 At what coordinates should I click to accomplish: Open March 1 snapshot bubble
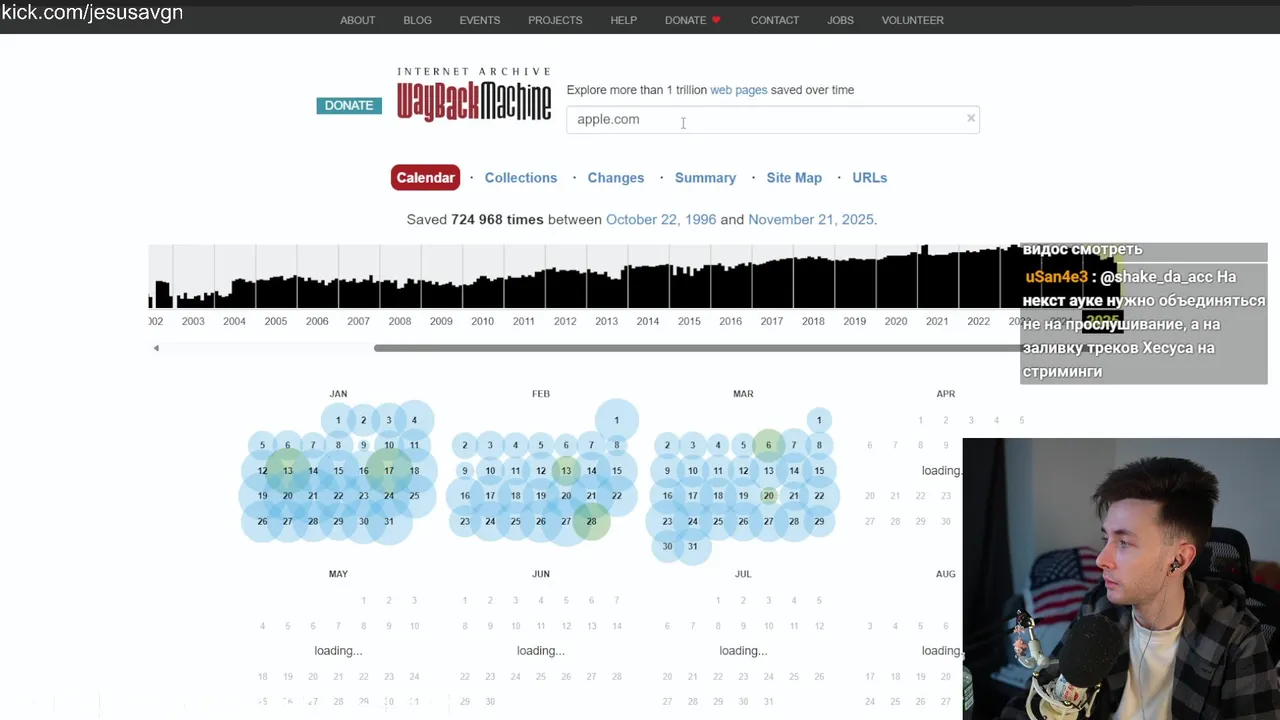[x=819, y=420]
